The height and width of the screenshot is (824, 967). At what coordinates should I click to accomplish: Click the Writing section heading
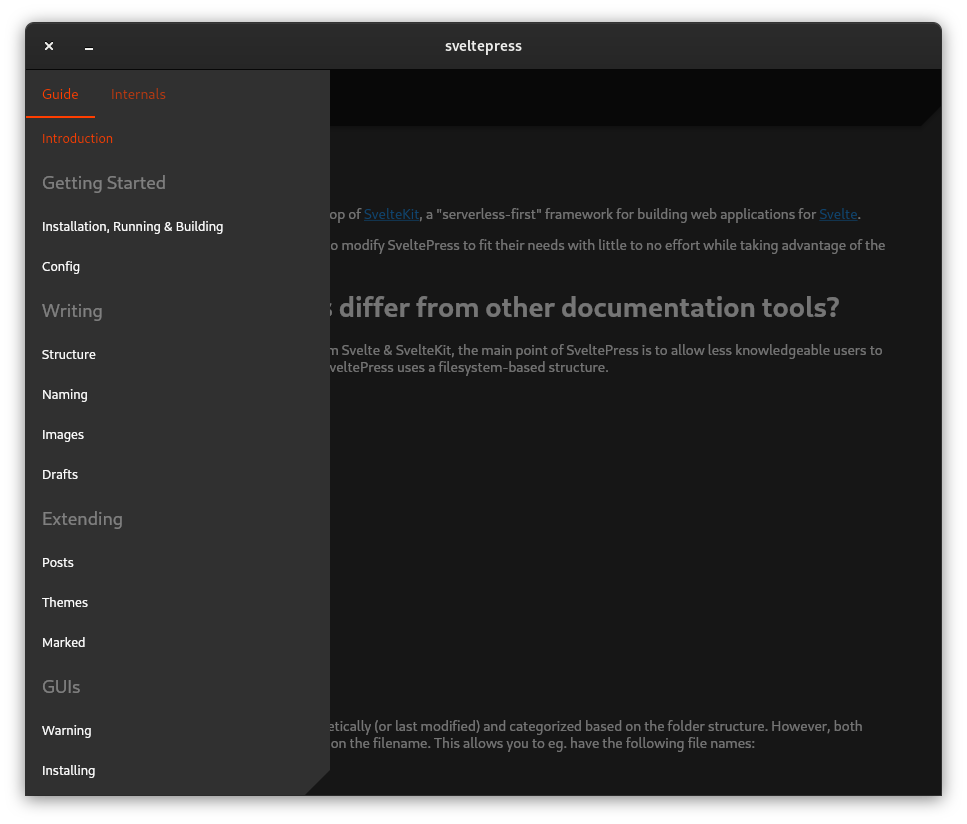(72, 311)
